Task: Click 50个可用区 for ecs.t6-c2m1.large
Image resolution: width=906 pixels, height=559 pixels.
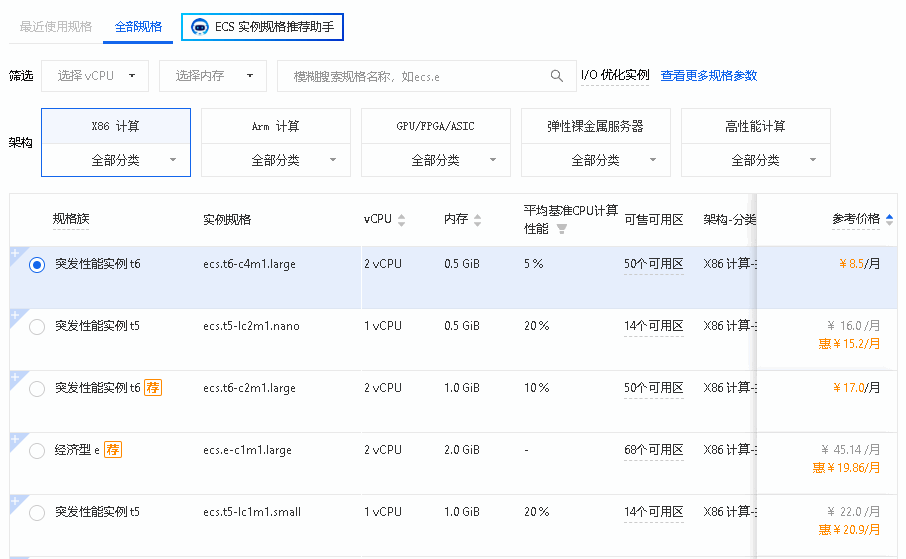Action: [653, 387]
